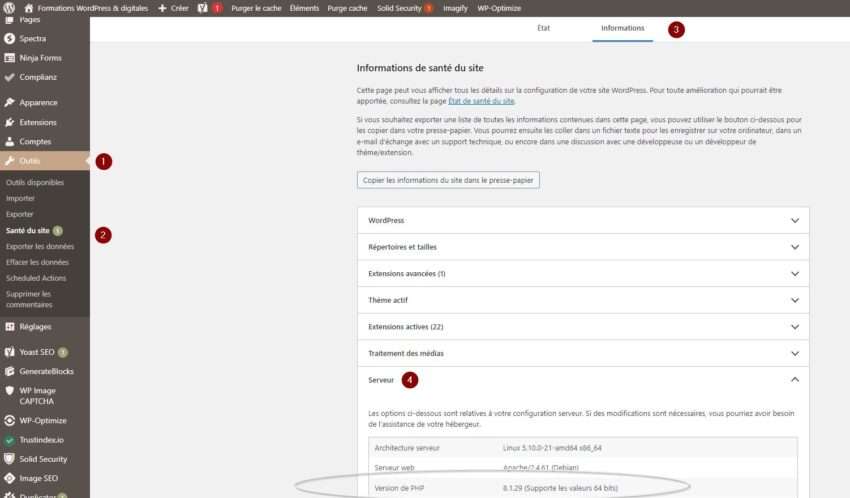Open Éléments in the admin bar
This screenshot has width=850, height=498.
coord(304,8)
